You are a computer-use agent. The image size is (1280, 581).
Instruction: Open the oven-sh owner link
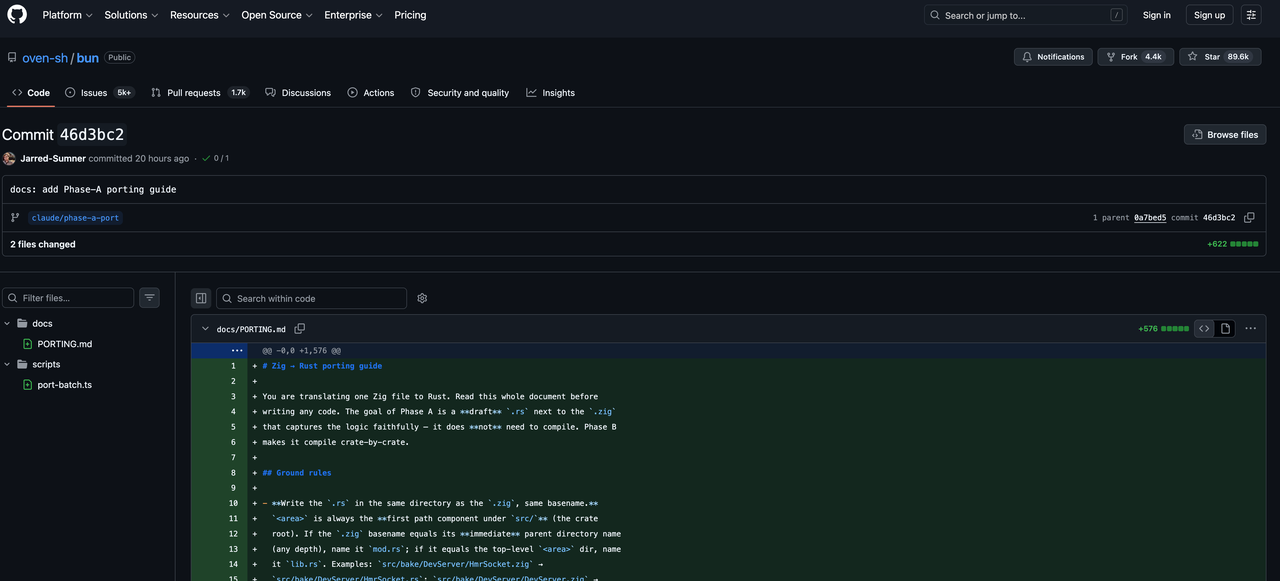(45, 58)
